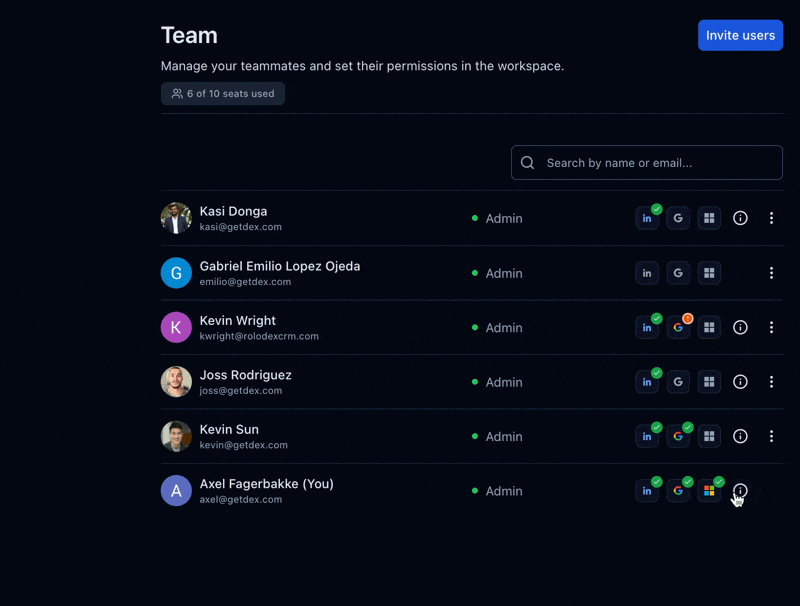Click Axel Fagerbakke's Google icon
800x606 pixels.
[678, 491]
